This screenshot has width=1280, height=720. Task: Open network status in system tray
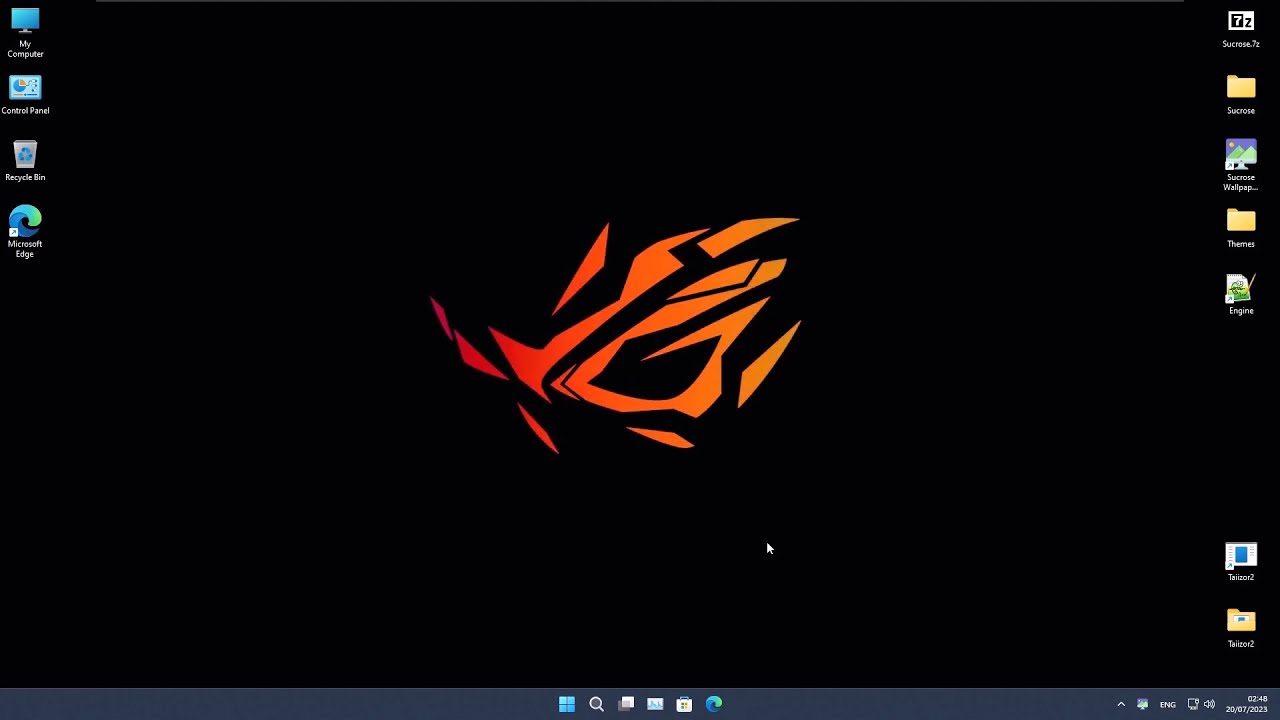pyautogui.click(x=1193, y=704)
